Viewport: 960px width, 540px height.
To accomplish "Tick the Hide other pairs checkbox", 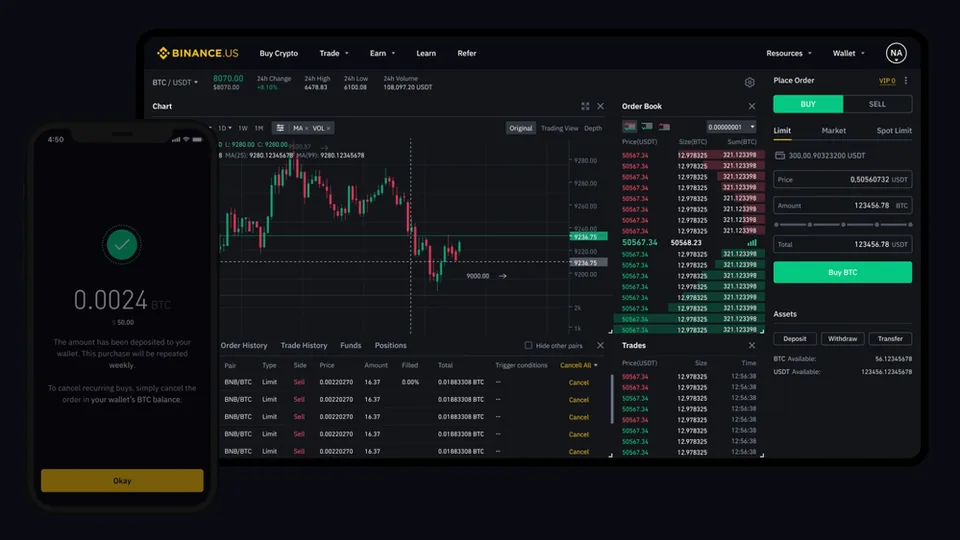I will click(x=528, y=345).
